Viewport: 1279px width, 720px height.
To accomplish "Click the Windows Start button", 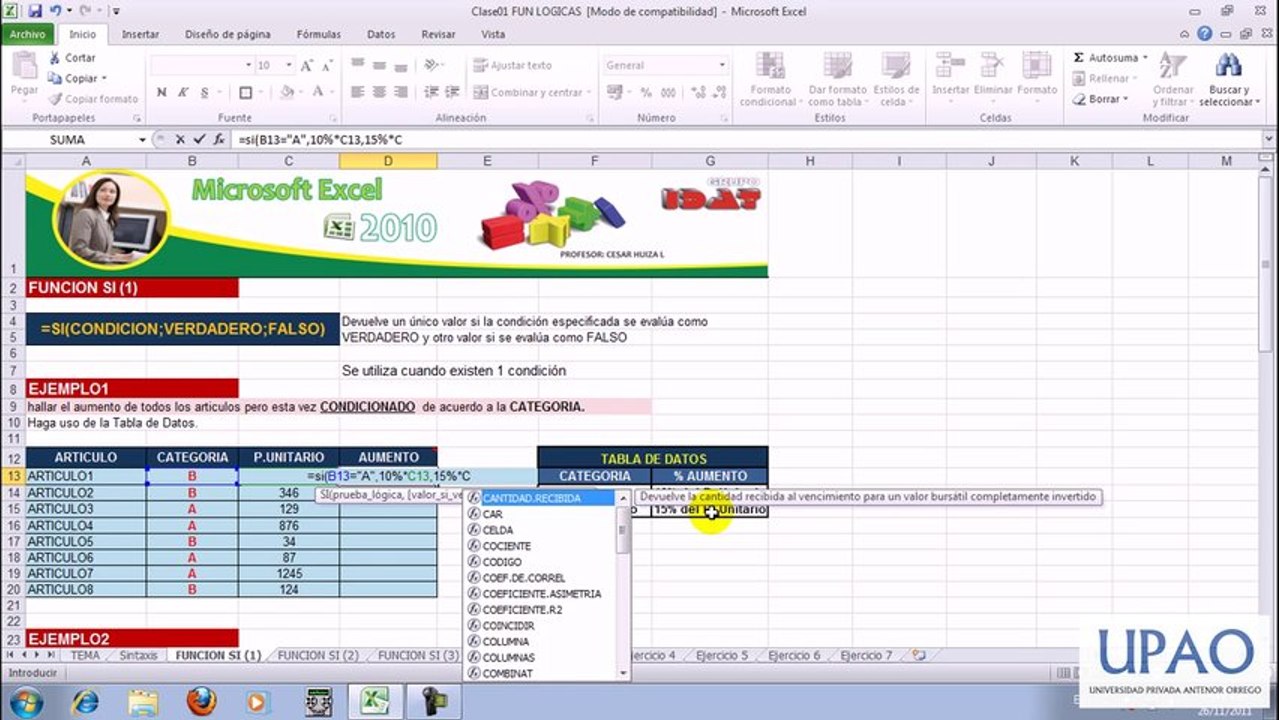I will click(x=24, y=701).
